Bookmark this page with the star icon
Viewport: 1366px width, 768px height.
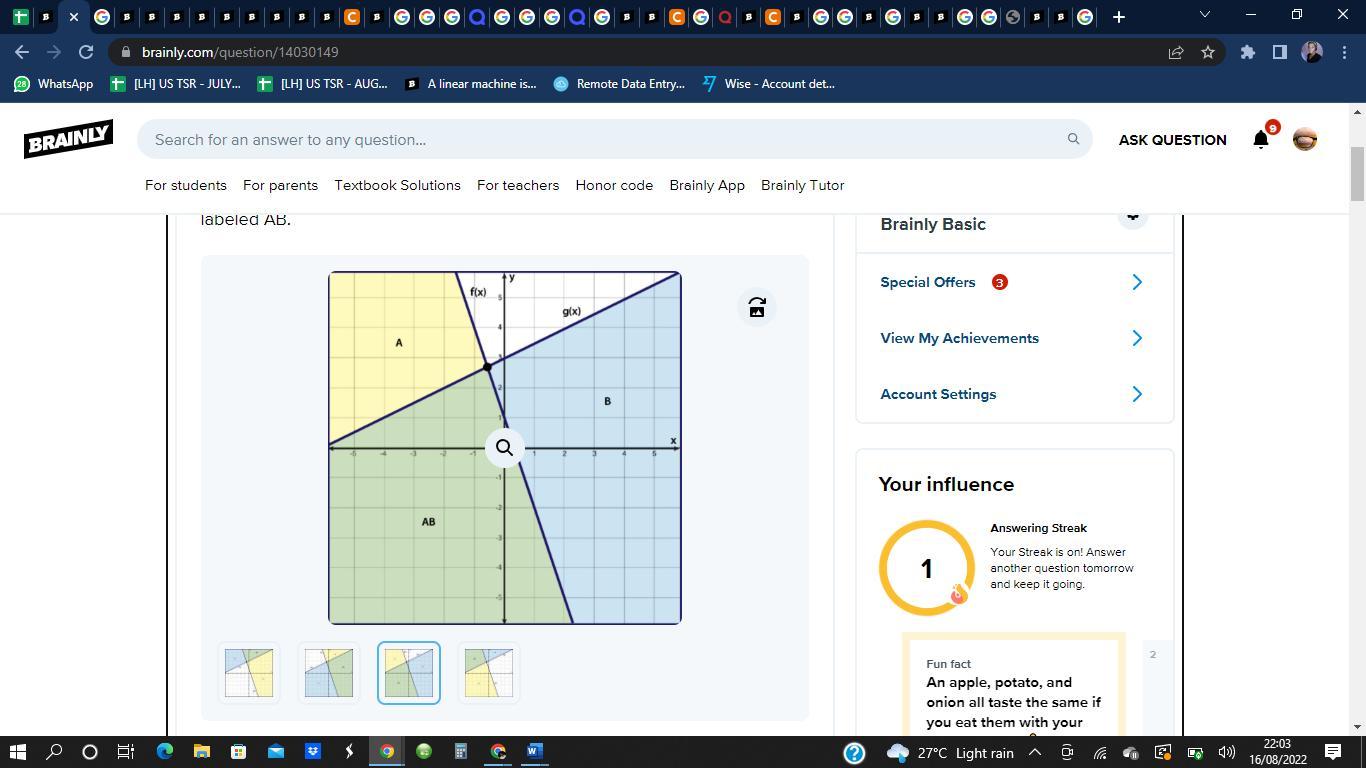tap(1208, 52)
